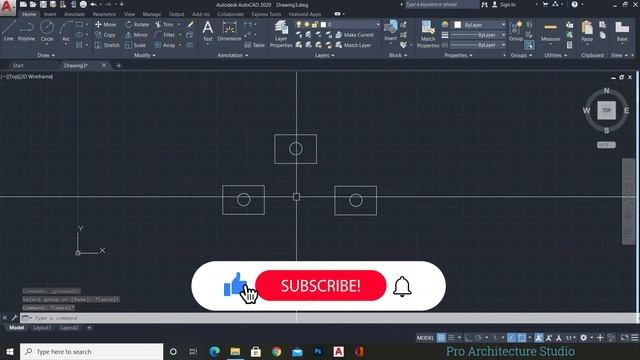The height and width of the screenshot is (360, 640).
Task: Toggle 2D object snap
Action: pyautogui.click(x=522, y=338)
